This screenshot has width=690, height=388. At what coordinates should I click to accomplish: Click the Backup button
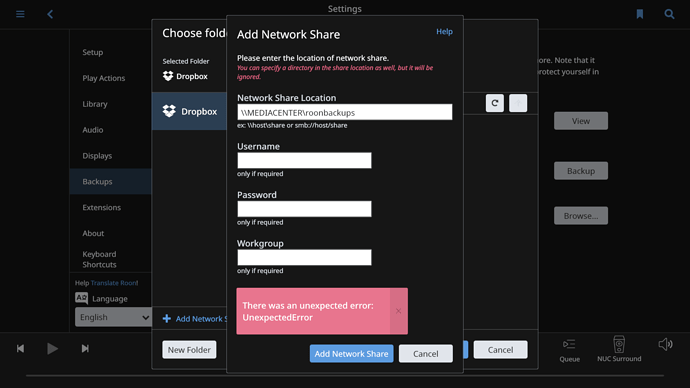[581, 171]
